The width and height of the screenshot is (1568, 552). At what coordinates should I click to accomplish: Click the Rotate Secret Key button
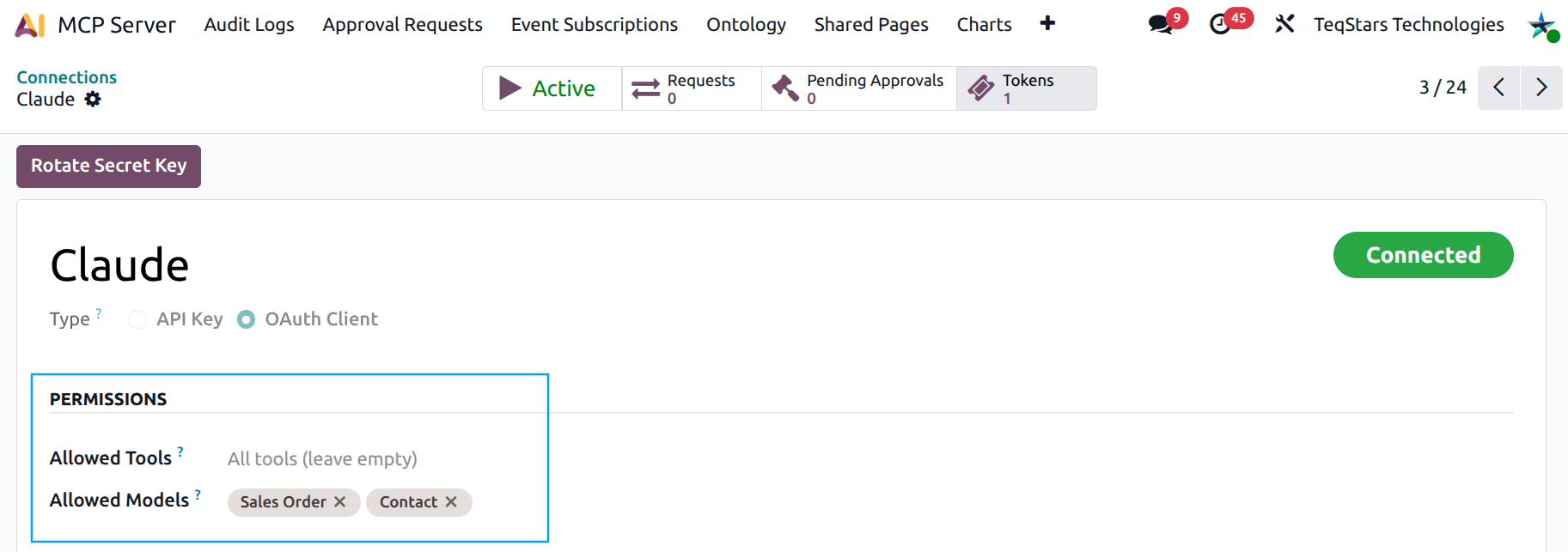click(109, 167)
